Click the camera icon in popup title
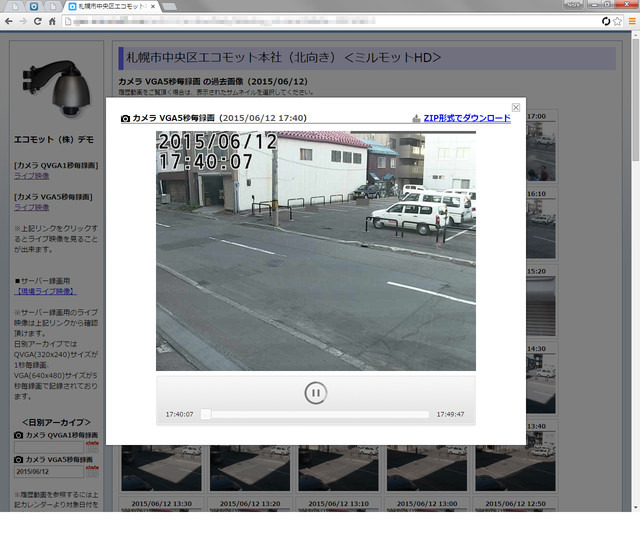This screenshot has width=640, height=542. (125, 118)
